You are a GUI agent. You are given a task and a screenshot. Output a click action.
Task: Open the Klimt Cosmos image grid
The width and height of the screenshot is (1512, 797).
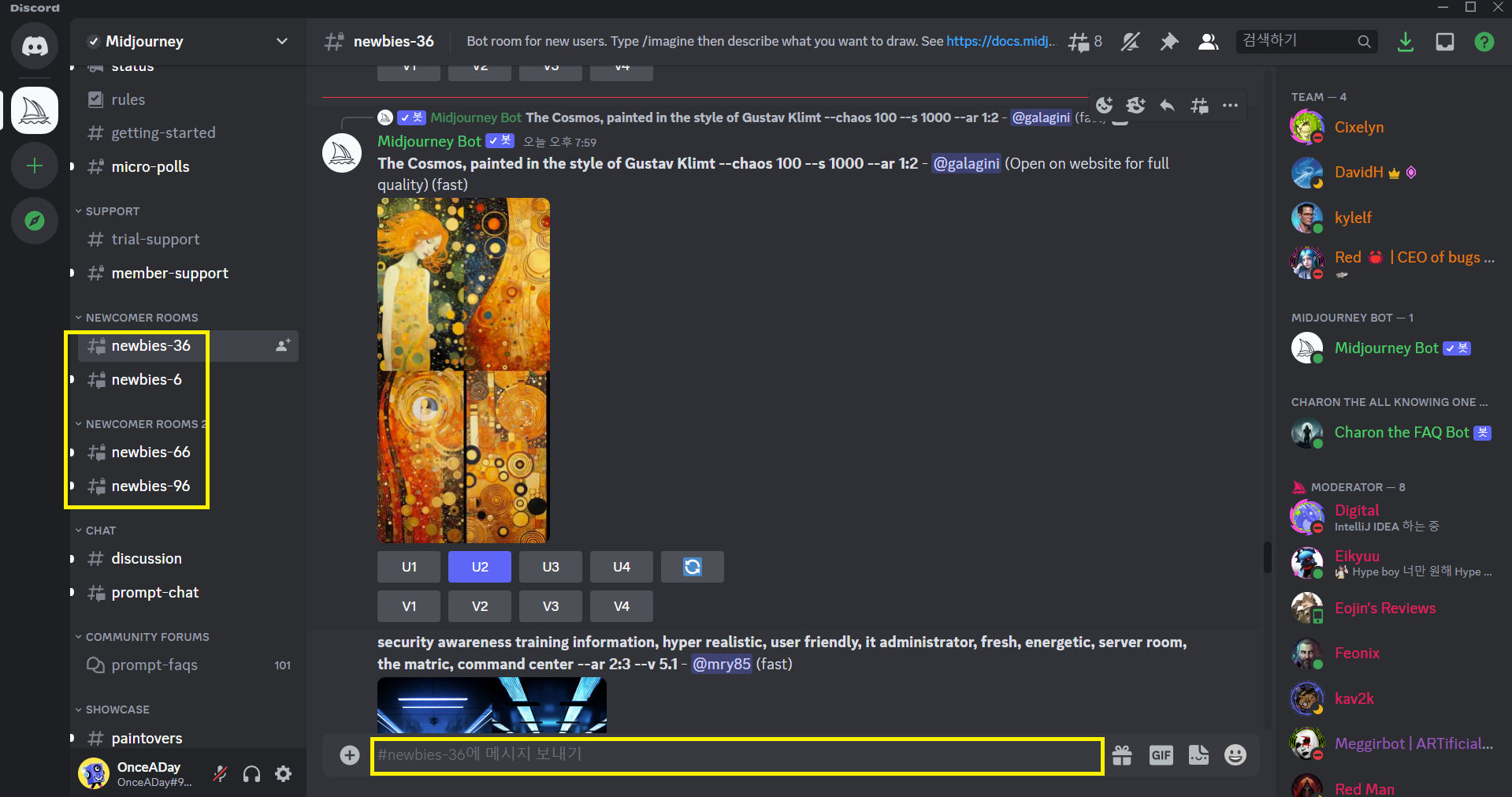(x=463, y=371)
